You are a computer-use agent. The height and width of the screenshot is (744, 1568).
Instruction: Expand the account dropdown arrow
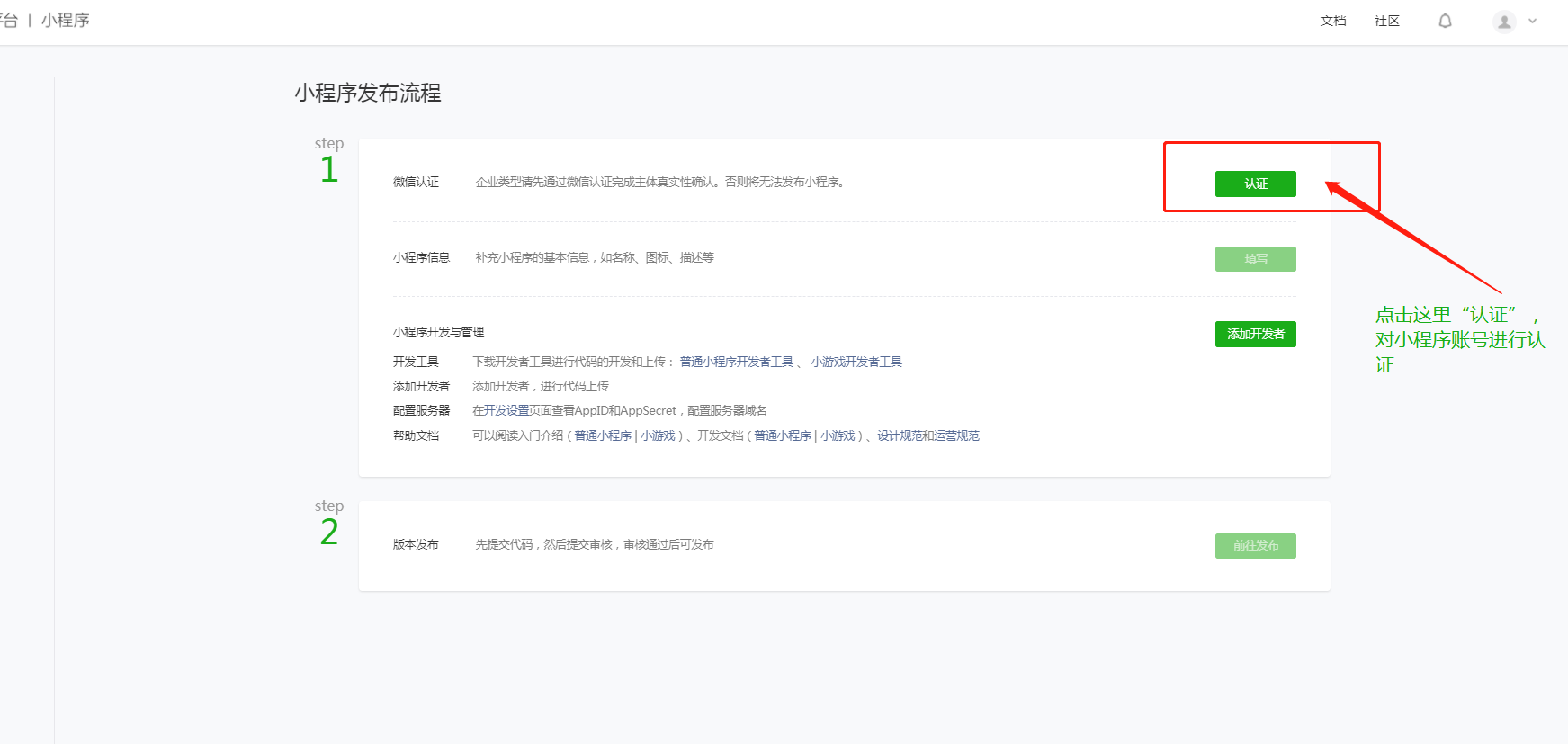[x=1533, y=22]
